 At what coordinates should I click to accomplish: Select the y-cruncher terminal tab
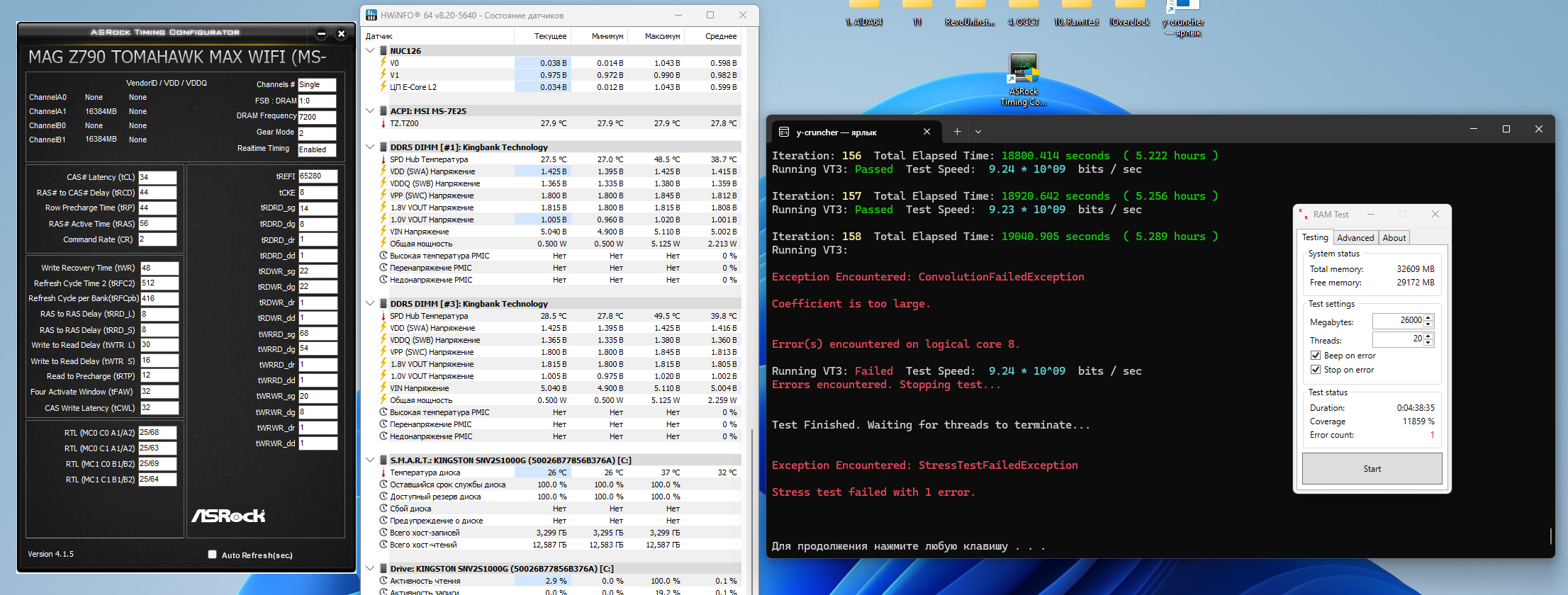click(x=856, y=132)
